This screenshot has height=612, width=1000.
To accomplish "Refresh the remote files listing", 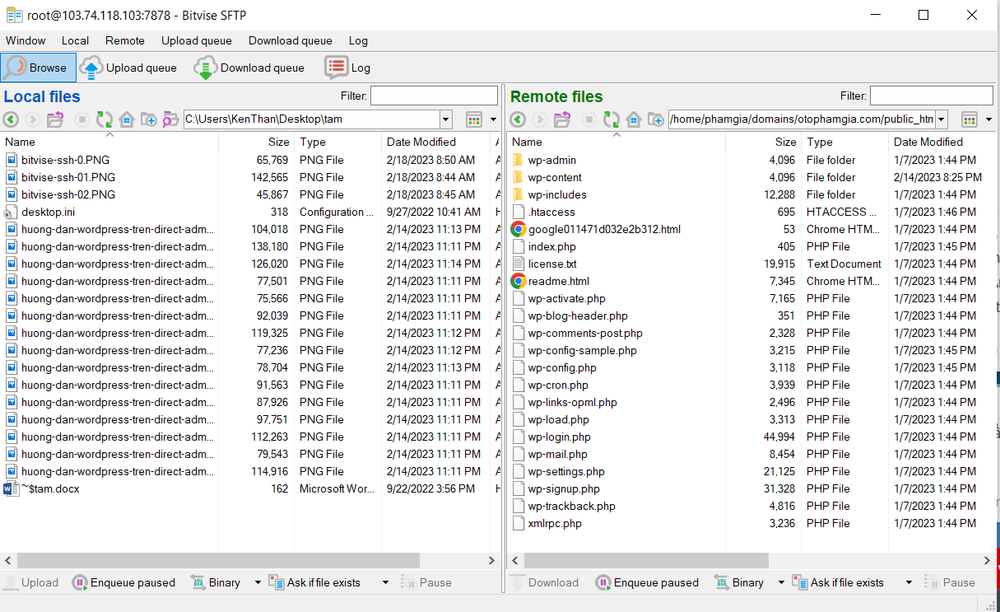I will click(610, 120).
